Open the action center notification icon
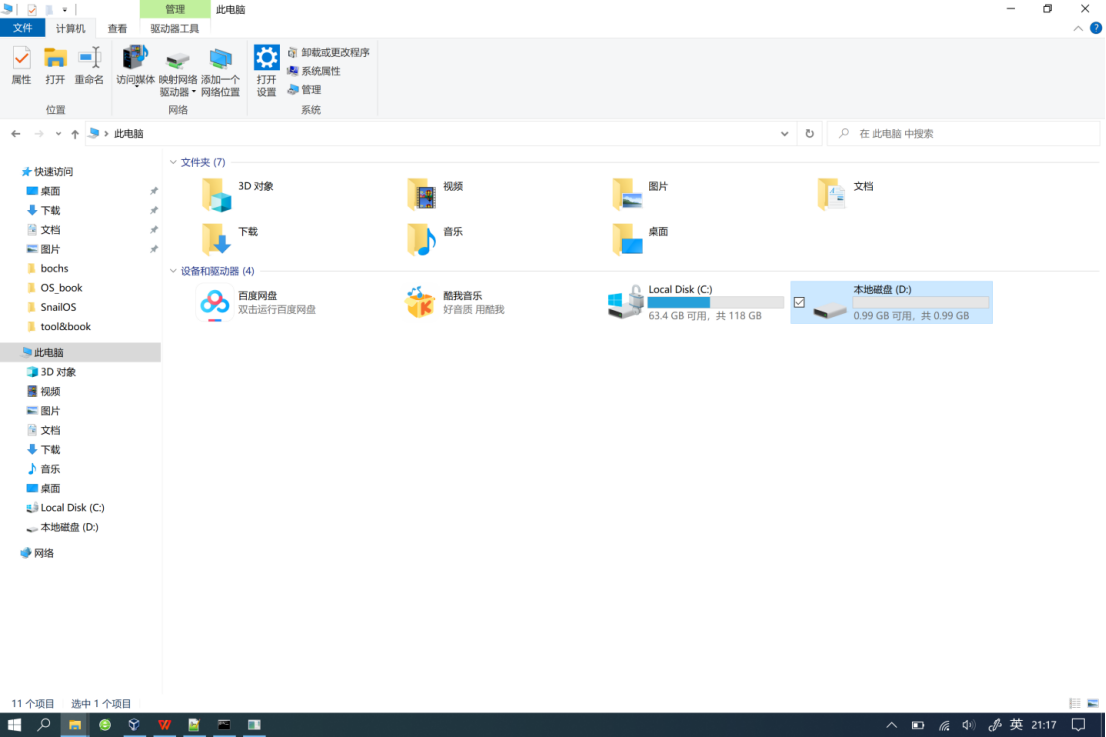The width and height of the screenshot is (1106, 737). tap(1078, 724)
